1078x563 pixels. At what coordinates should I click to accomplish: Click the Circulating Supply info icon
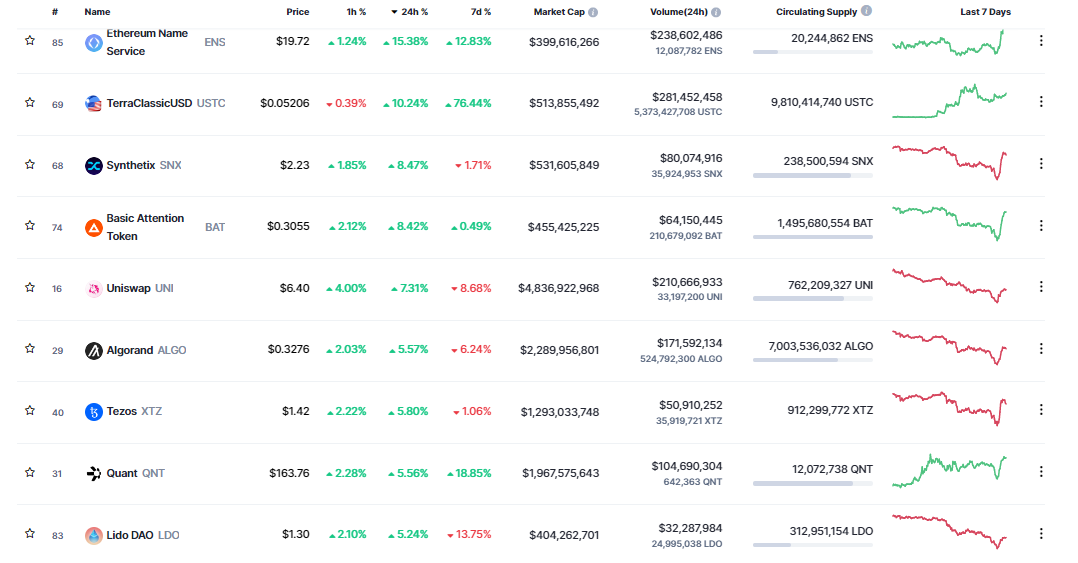pos(866,11)
